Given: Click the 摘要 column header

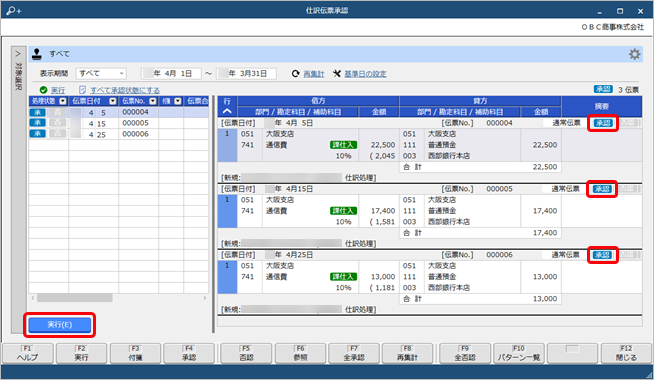Looking at the screenshot, I should click(x=601, y=106).
